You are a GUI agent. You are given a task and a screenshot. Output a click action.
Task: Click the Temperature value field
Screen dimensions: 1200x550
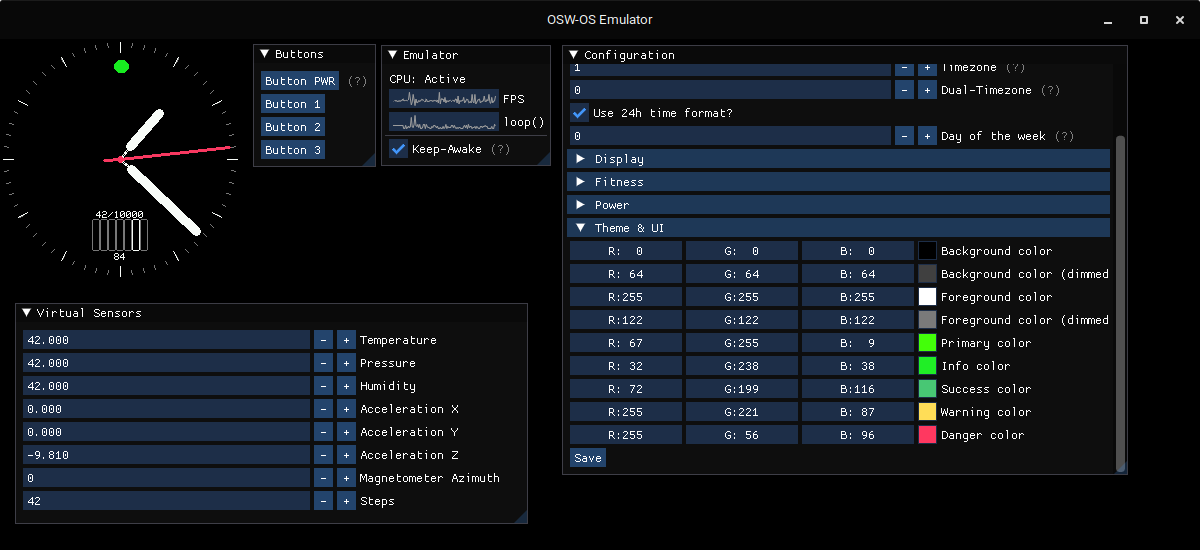[x=166, y=340]
